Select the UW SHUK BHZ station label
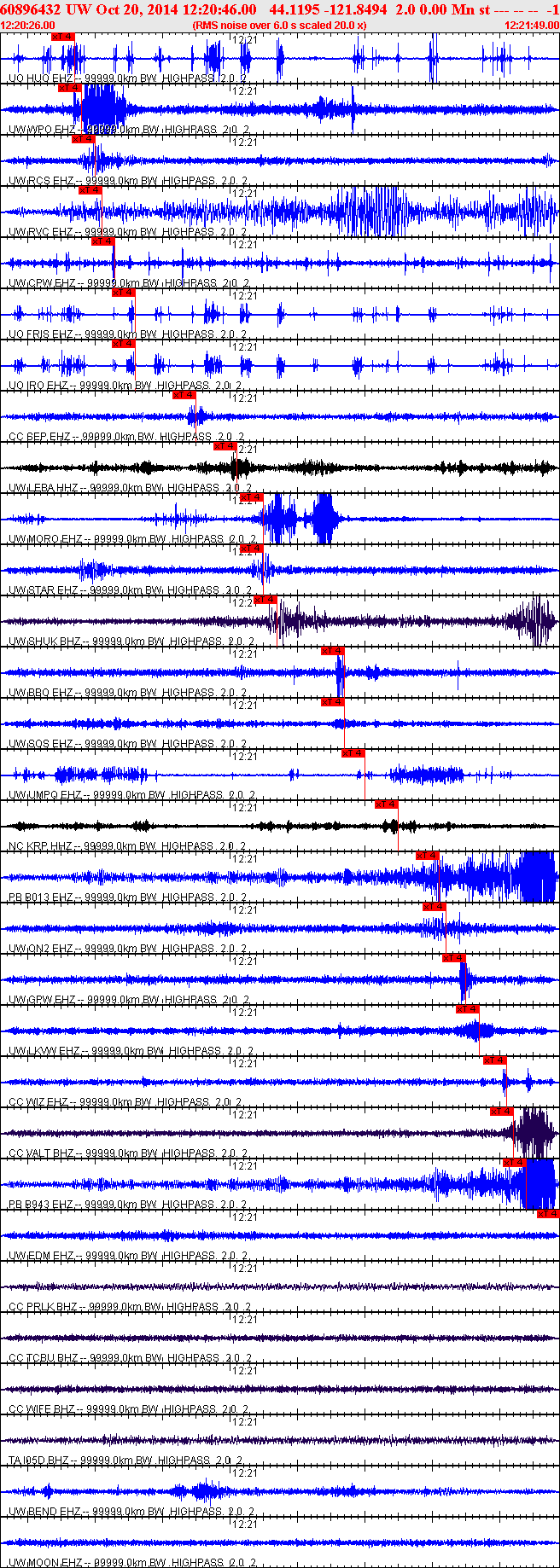Screen dimensions: 560x1568 44,642
